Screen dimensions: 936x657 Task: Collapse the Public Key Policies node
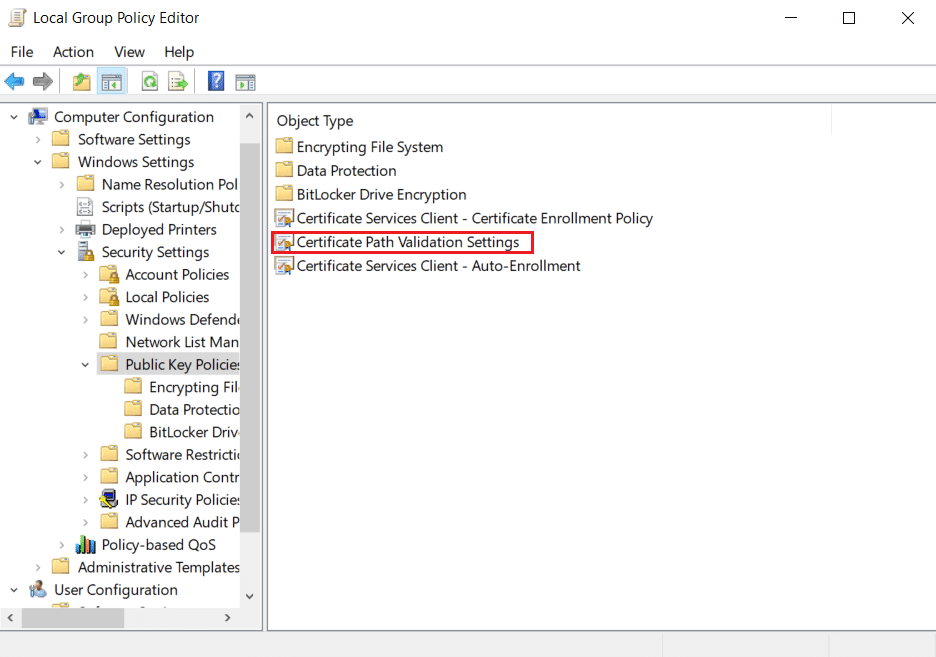click(x=85, y=364)
